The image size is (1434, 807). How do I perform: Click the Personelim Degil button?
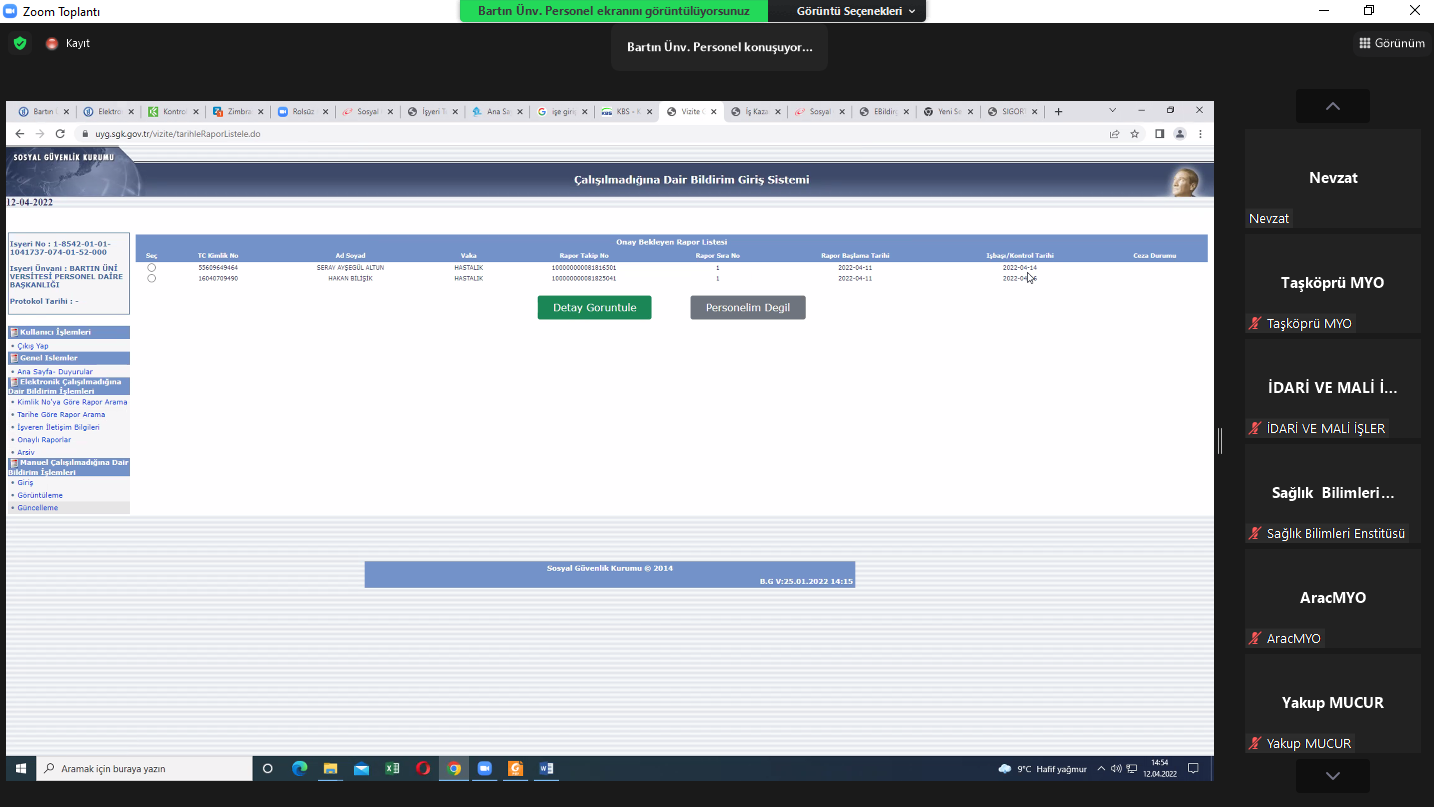(x=748, y=308)
